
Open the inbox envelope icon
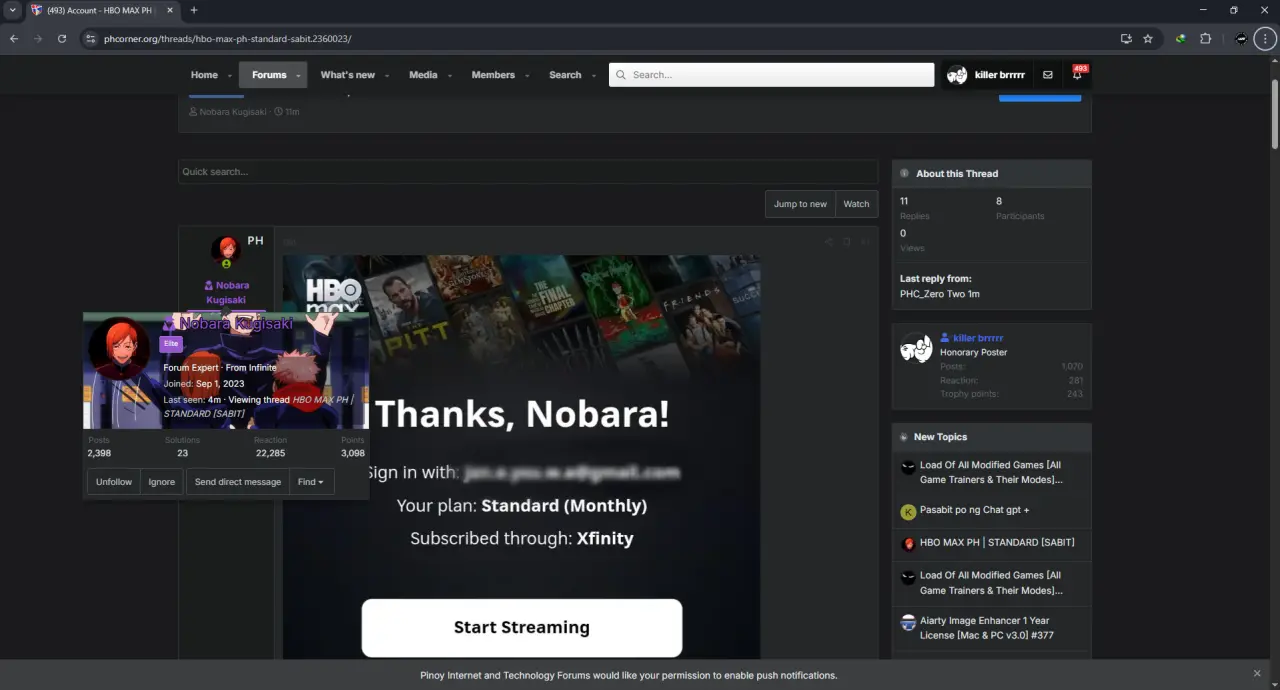click(x=1047, y=75)
